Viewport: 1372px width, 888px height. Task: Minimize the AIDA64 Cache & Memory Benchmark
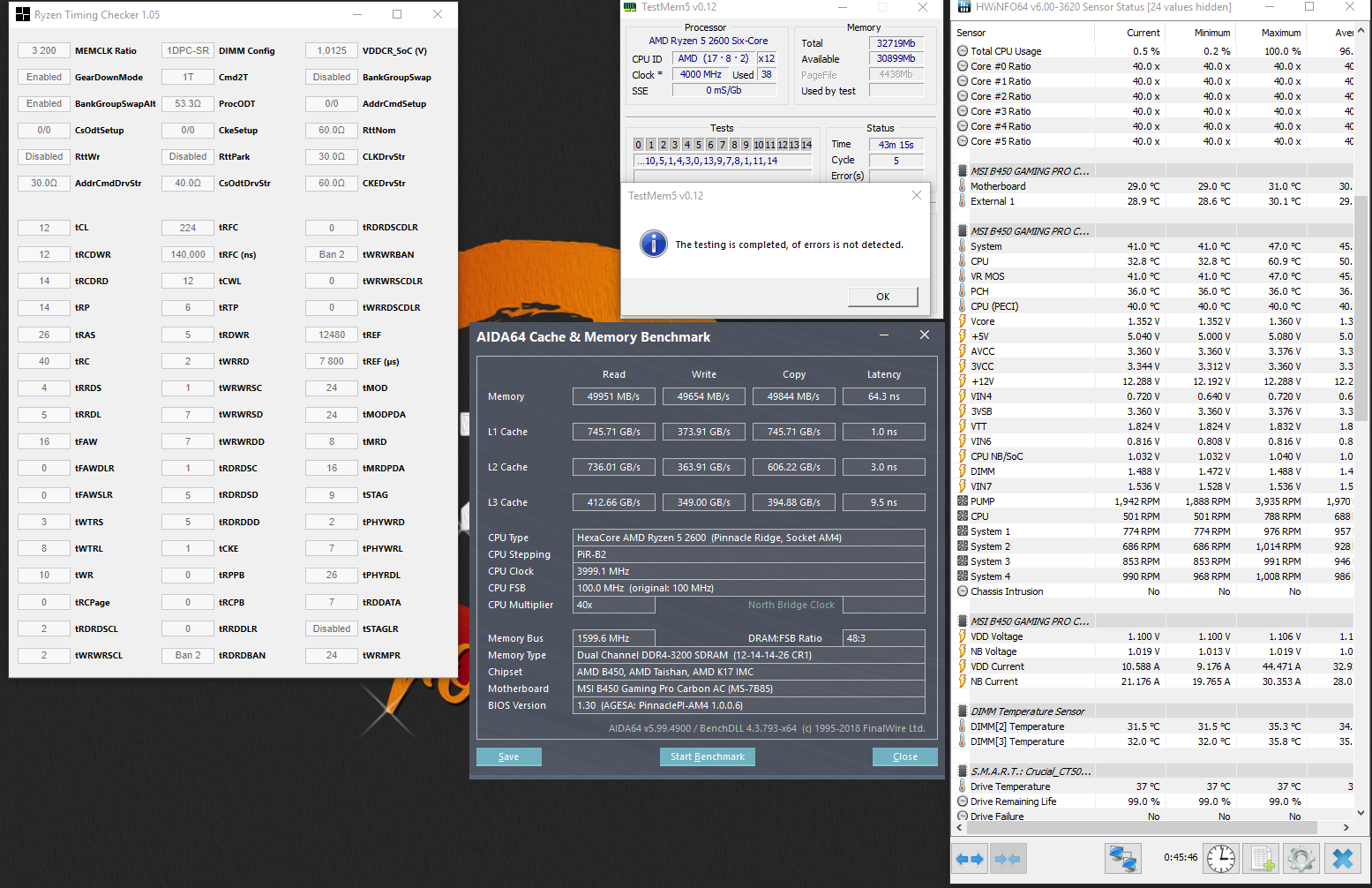[x=884, y=335]
